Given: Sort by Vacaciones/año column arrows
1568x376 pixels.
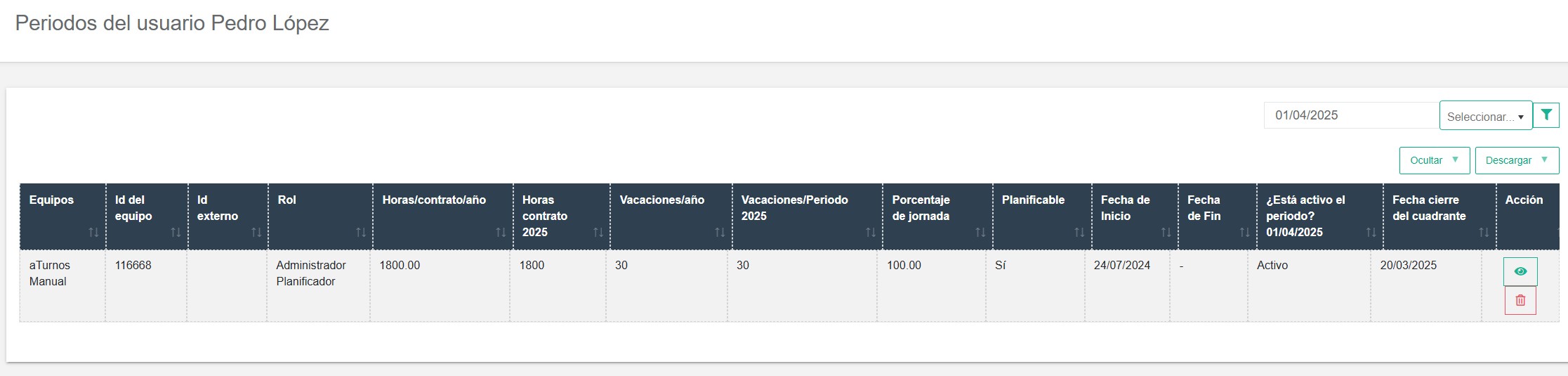Looking at the screenshot, I should [720, 233].
